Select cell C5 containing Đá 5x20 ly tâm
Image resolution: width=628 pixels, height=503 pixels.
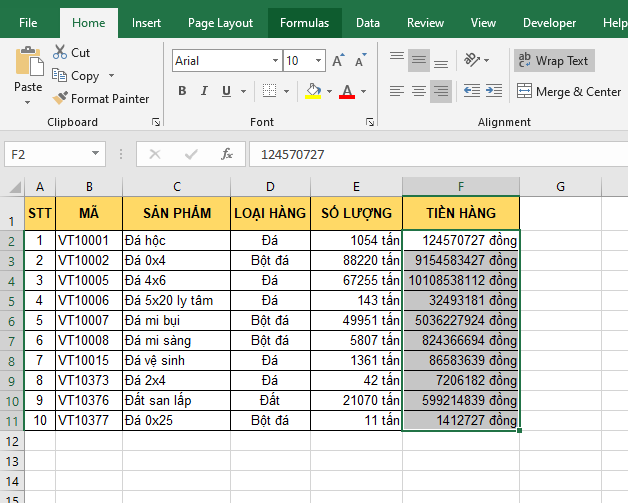click(176, 300)
